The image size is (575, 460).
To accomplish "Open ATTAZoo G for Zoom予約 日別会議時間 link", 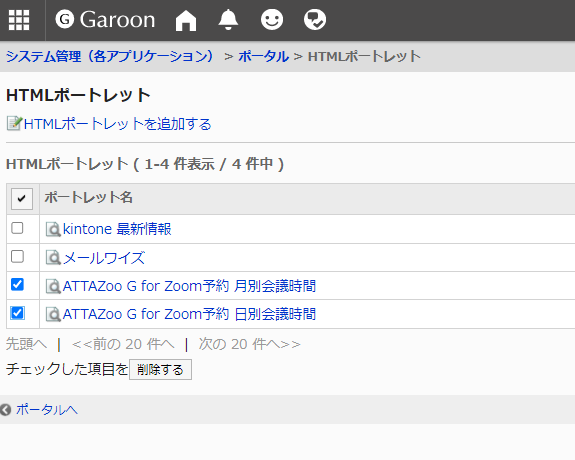I will (x=189, y=314).
